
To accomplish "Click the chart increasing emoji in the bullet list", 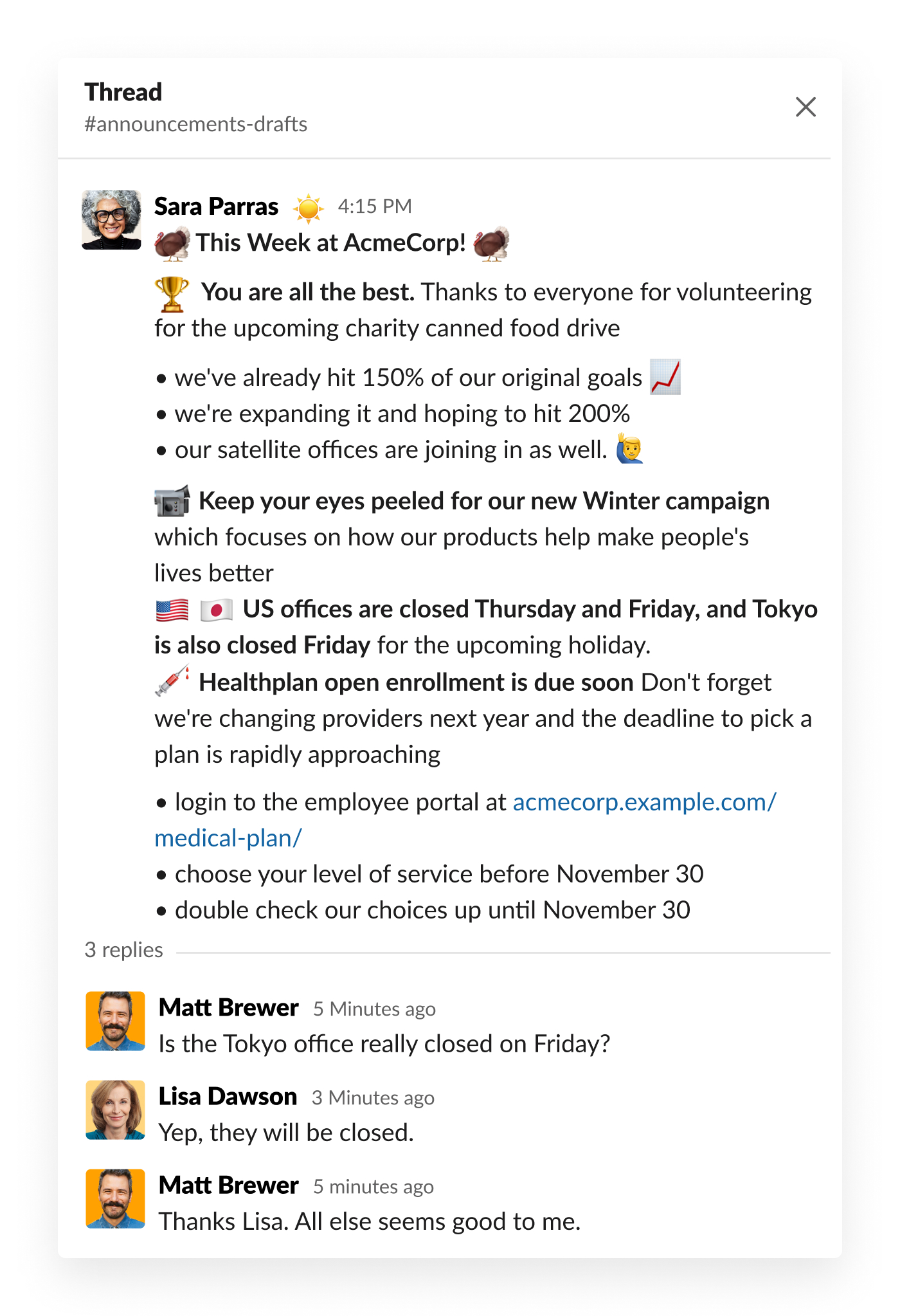I will [x=664, y=378].
